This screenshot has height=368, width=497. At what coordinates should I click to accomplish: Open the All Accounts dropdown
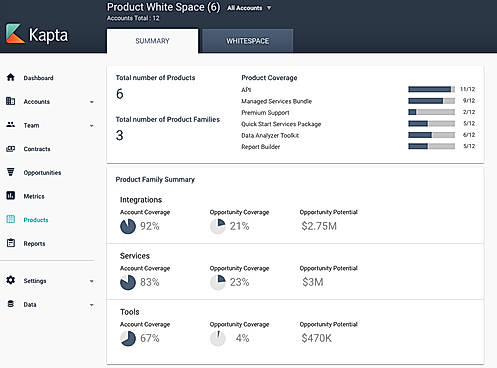(249, 8)
